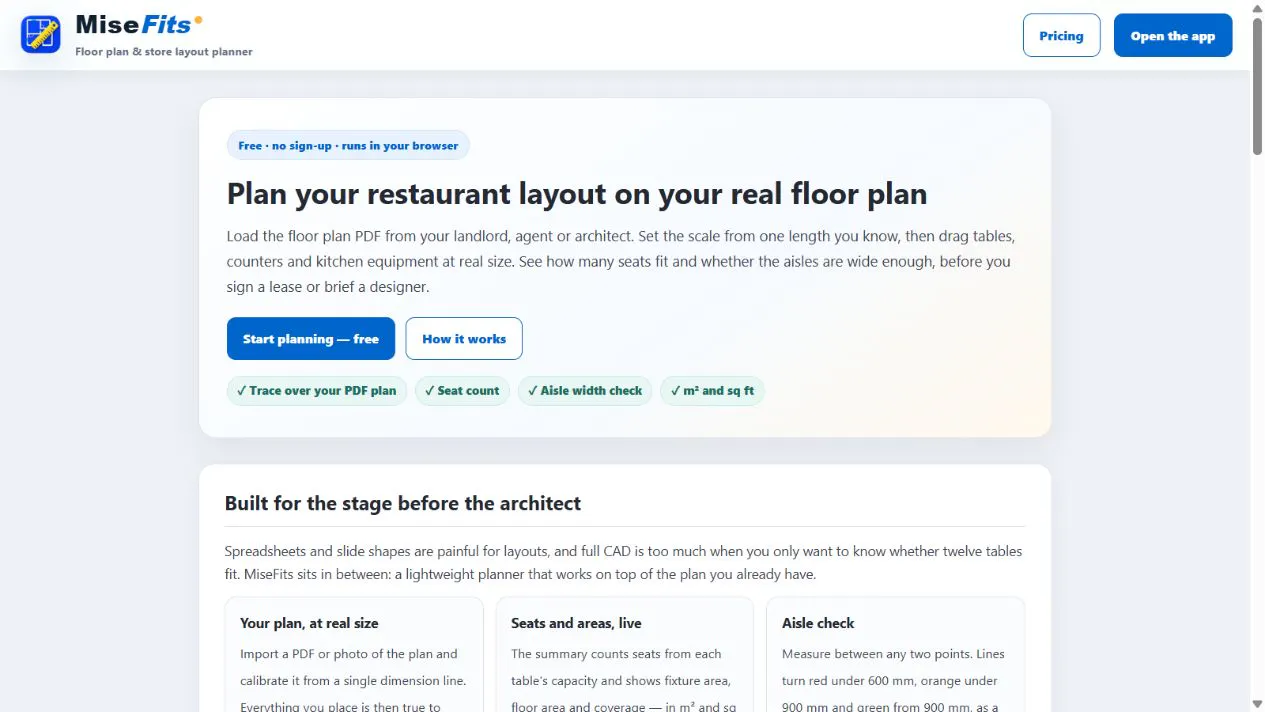This screenshot has height=712, width=1265.
Task: Click the Plan your restaurant layout headline
Action: (577, 193)
